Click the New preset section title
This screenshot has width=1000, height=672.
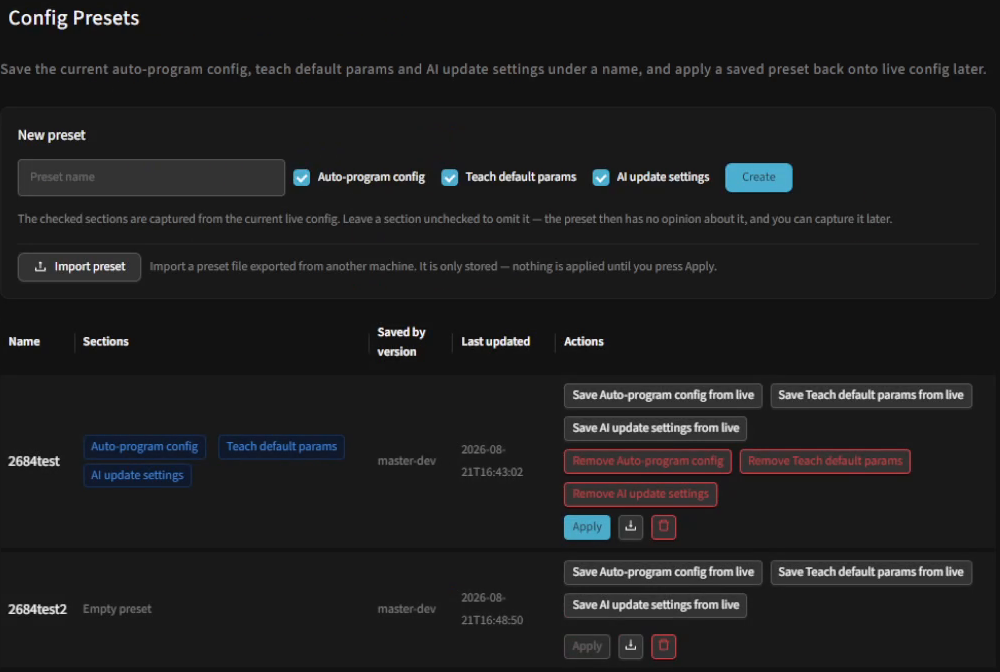point(51,135)
